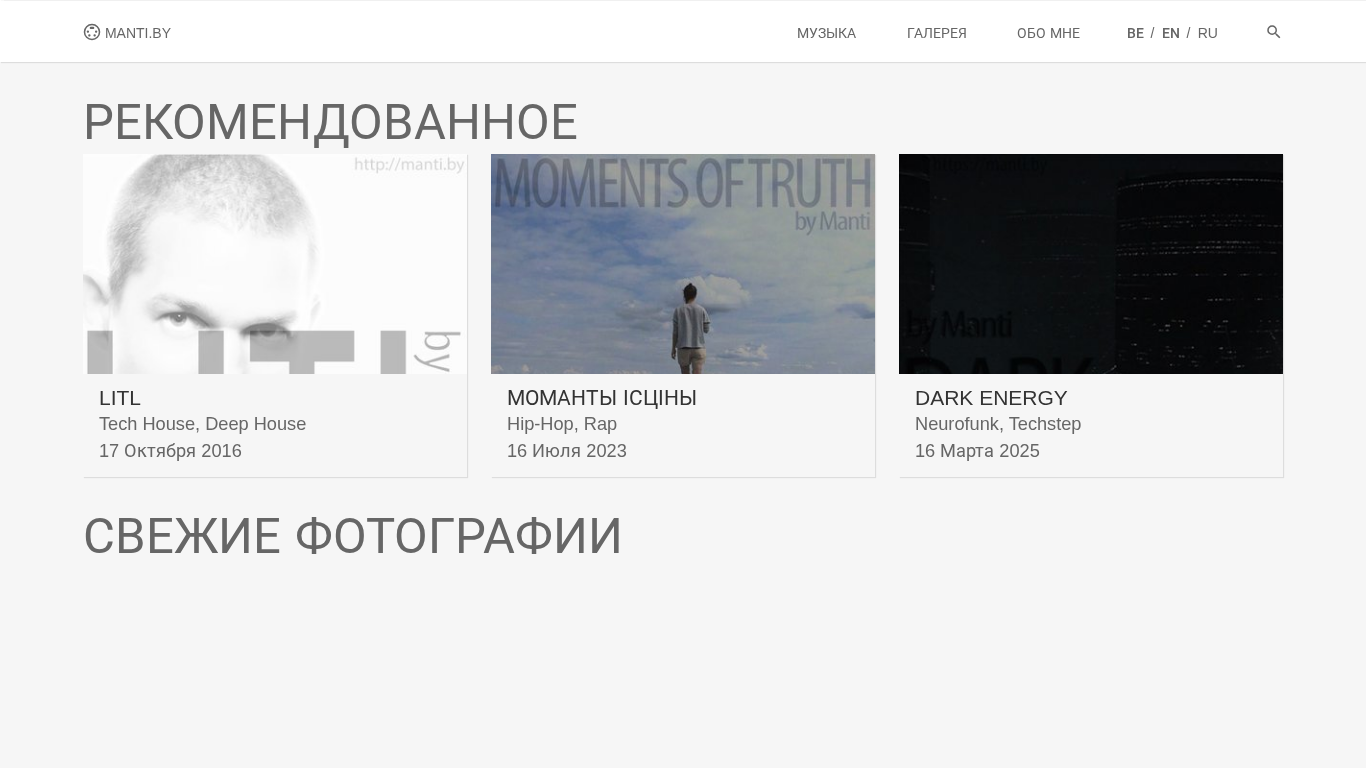
Task: Go to the MANTI.BY home link
Action: 127,32
